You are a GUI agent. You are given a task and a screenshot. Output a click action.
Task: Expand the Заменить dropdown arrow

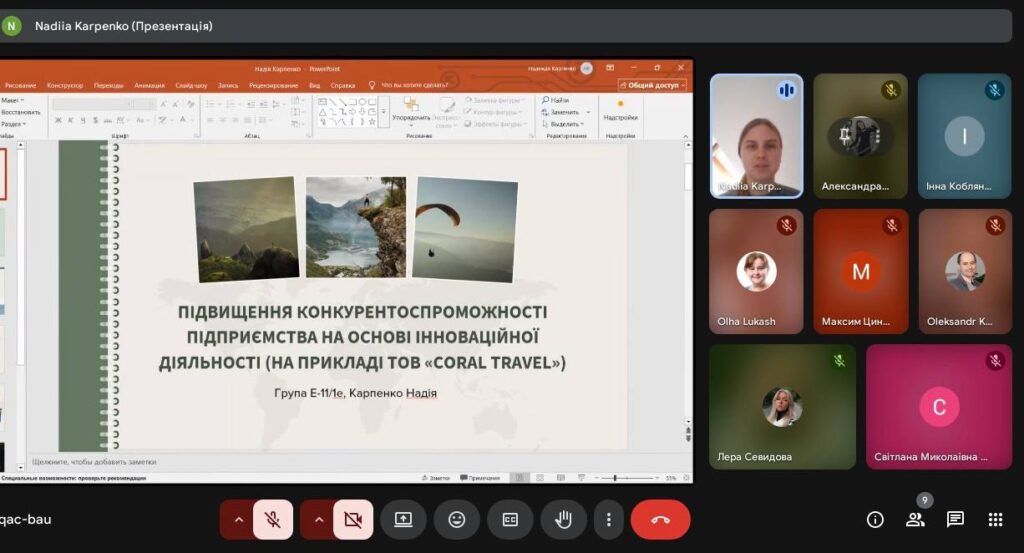pos(588,112)
